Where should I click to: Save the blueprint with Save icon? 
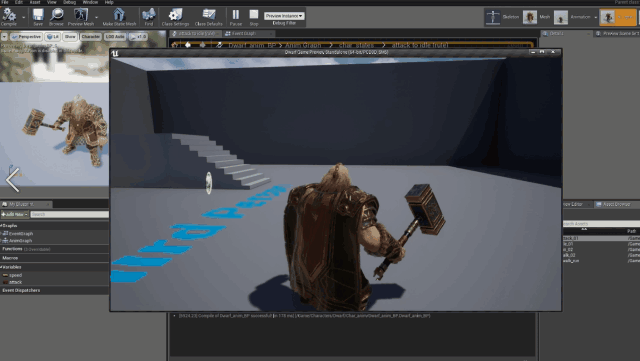[x=38, y=17]
